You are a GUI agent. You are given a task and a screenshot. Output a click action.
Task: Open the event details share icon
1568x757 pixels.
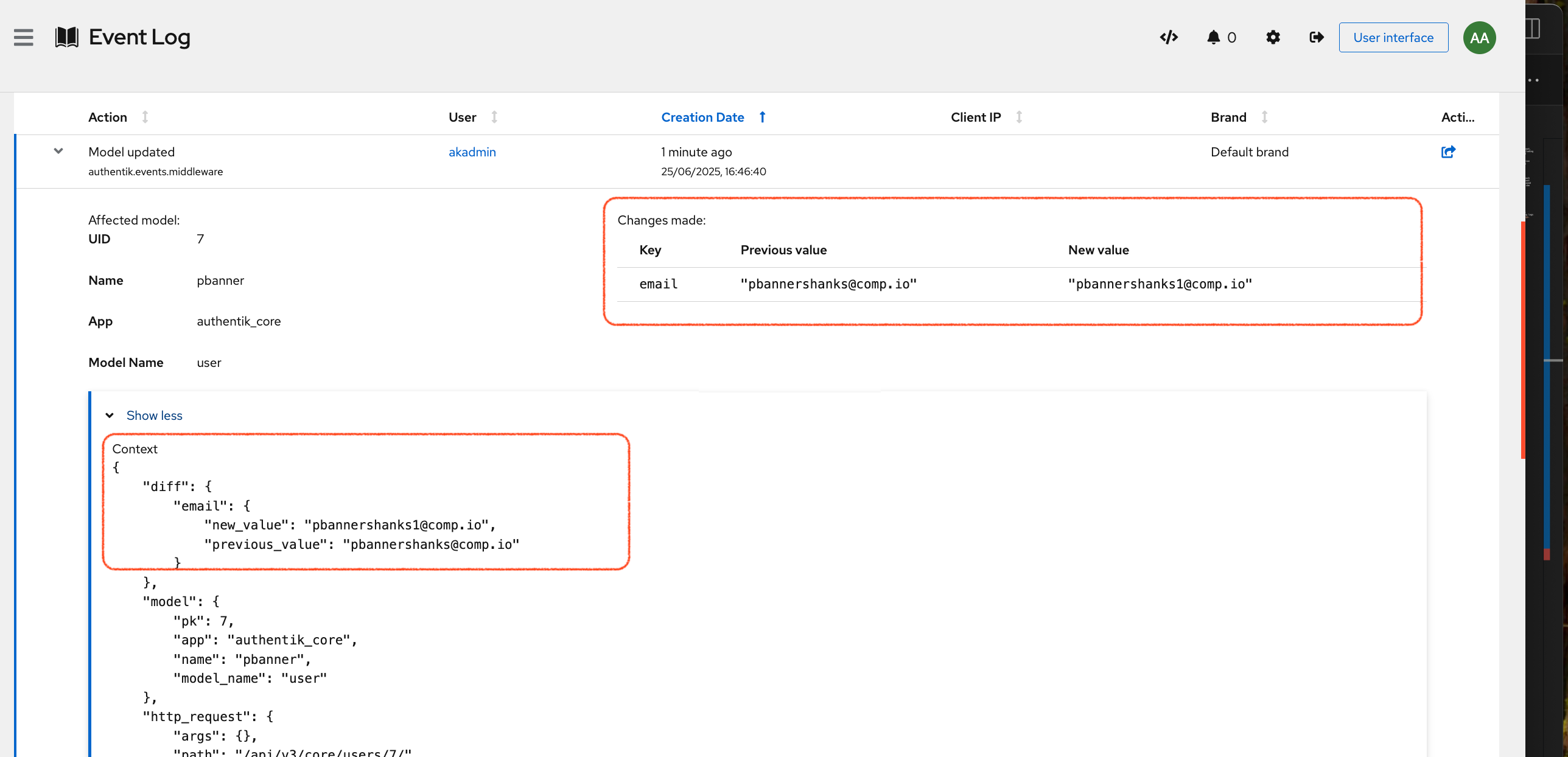point(1448,152)
